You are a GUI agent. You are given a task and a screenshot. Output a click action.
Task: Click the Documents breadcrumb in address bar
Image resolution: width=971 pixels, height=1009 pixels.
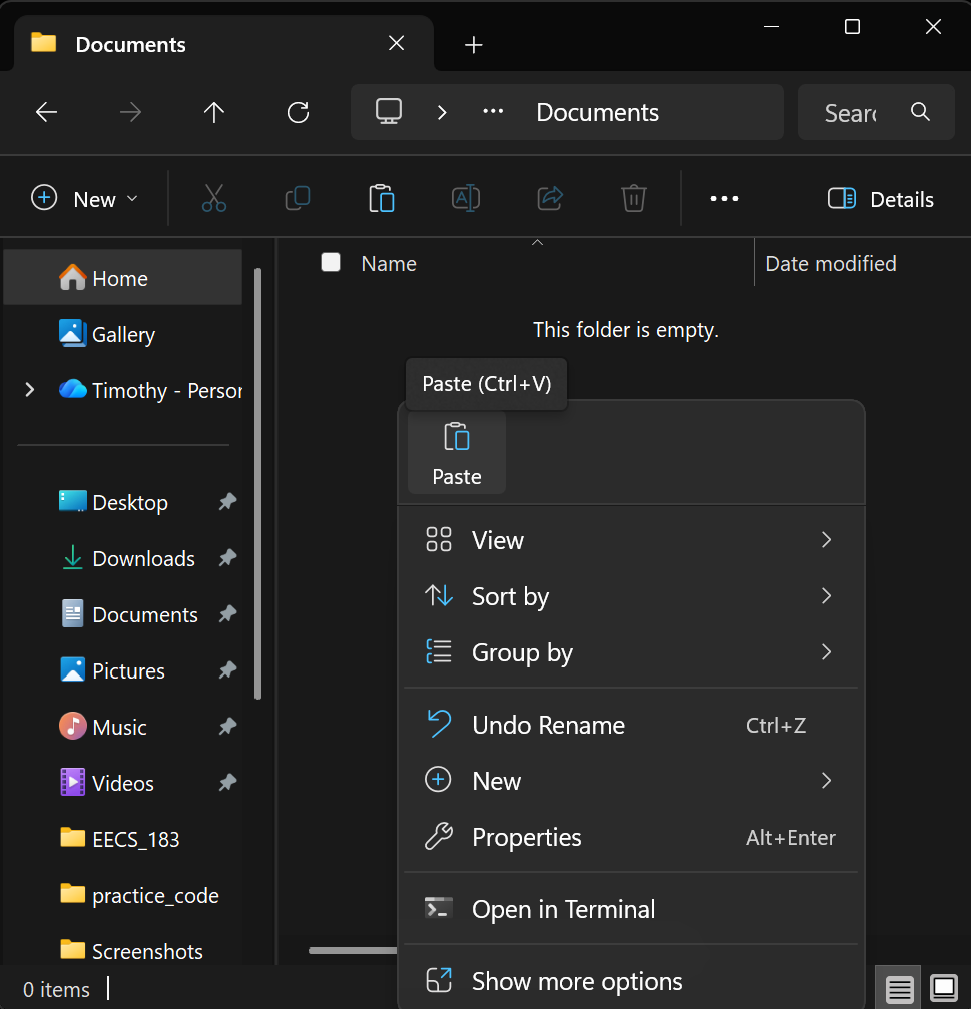(597, 113)
